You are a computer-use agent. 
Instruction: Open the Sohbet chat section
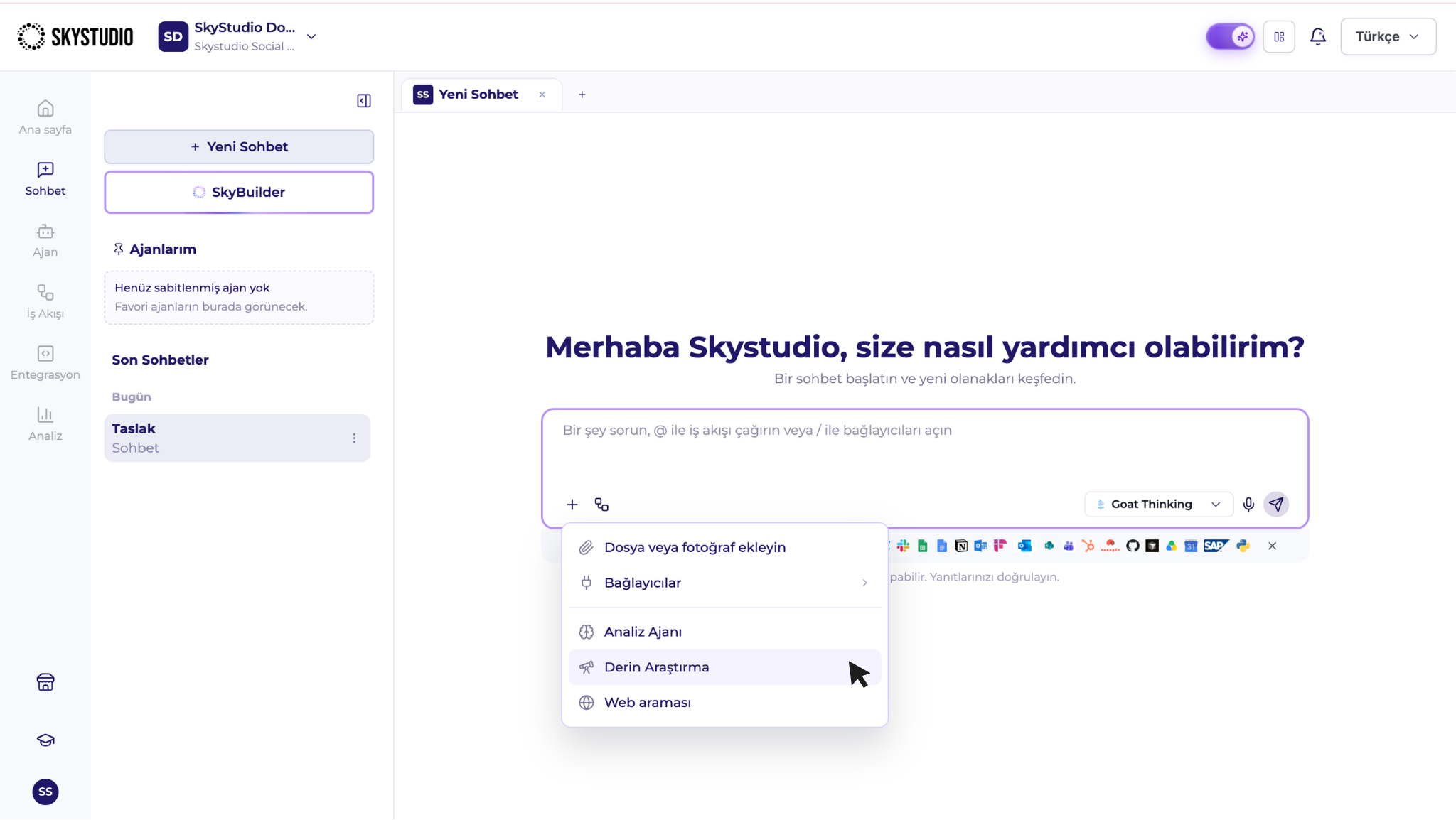click(x=45, y=179)
